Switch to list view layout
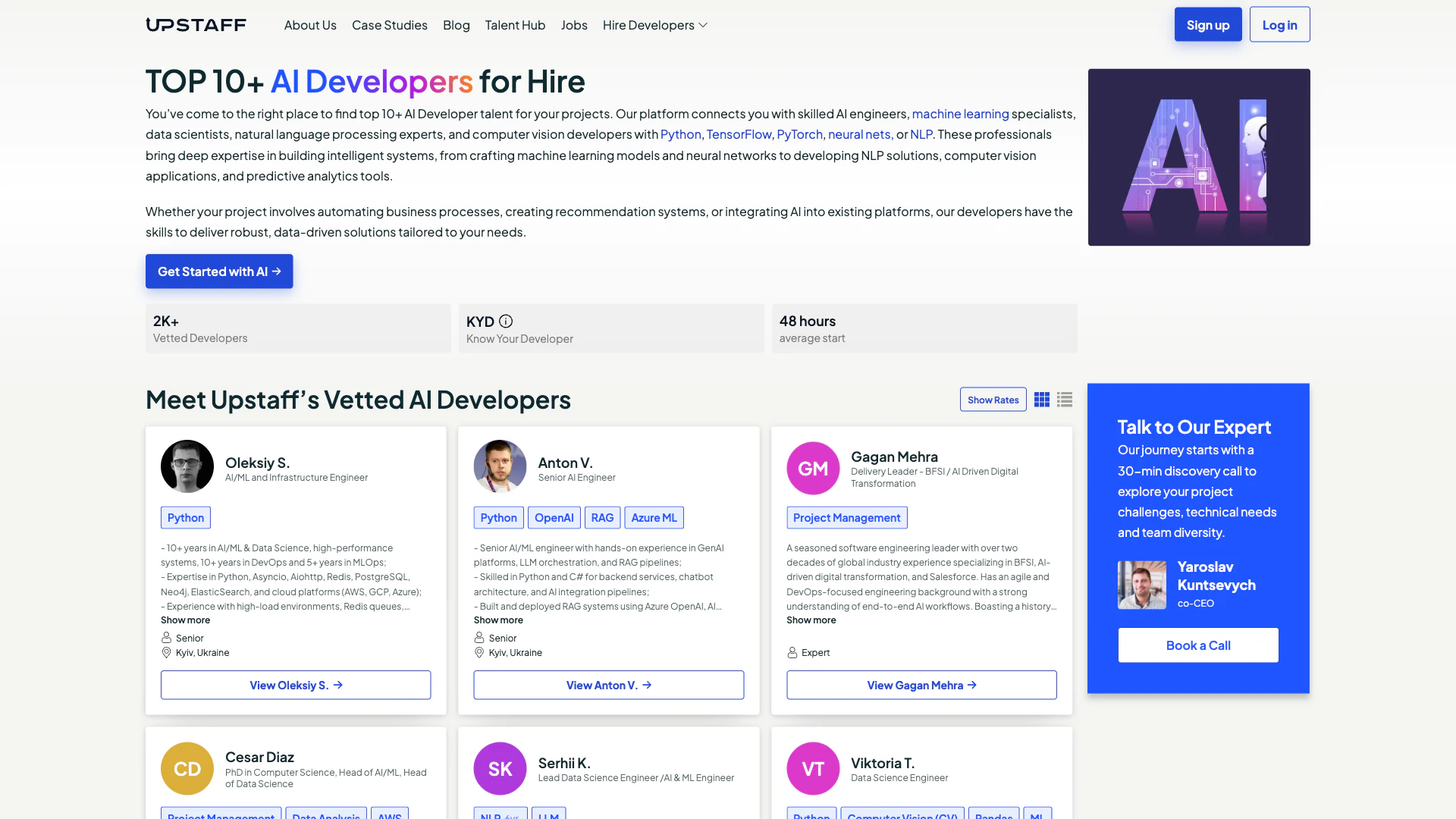The image size is (1456, 819). [x=1065, y=400]
